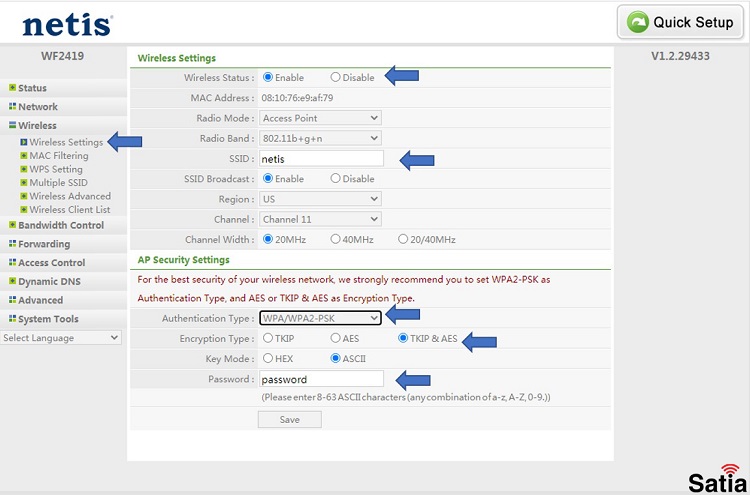Click the collapse icon beside Wireless
This screenshot has width=750, height=495.
coord(12,125)
